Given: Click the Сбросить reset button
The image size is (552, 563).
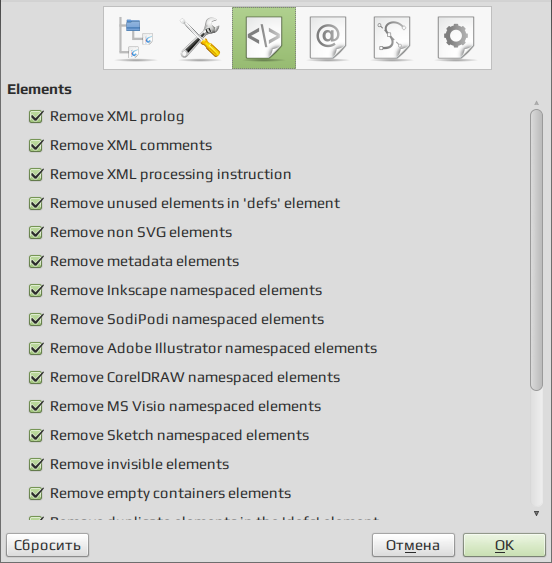Looking at the screenshot, I should tap(47, 545).
